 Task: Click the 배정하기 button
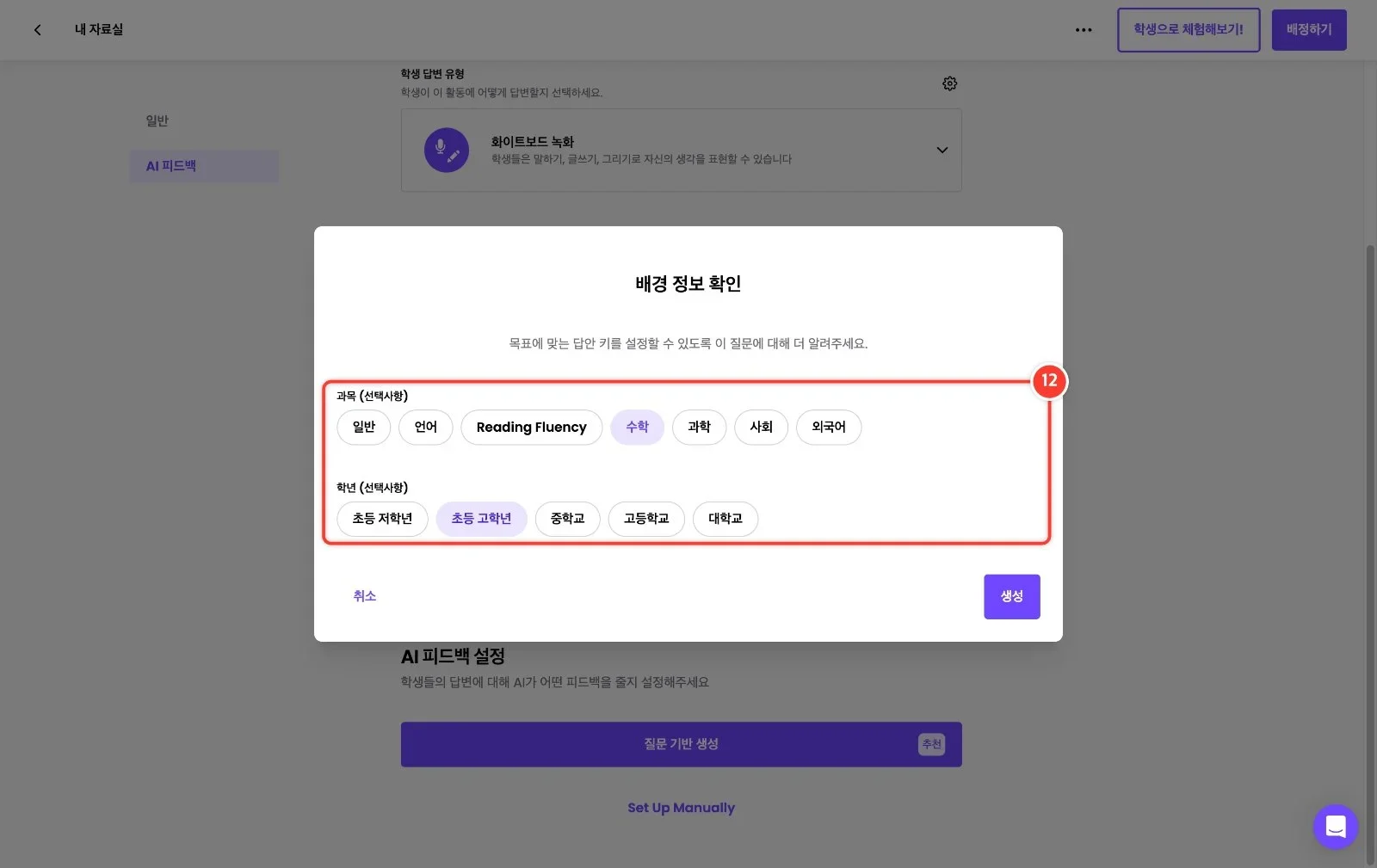1309,30
